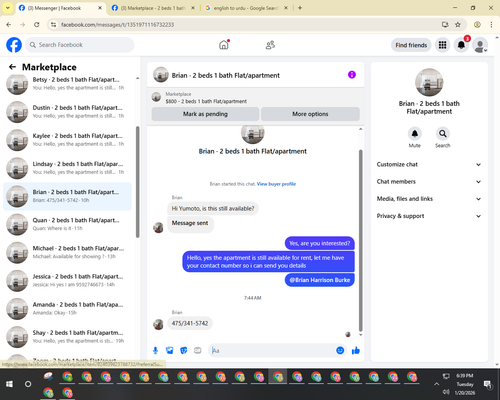This screenshot has width=500, height=400.
Task: Click the listing thumbnail in right panel
Action: click(429, 82)
